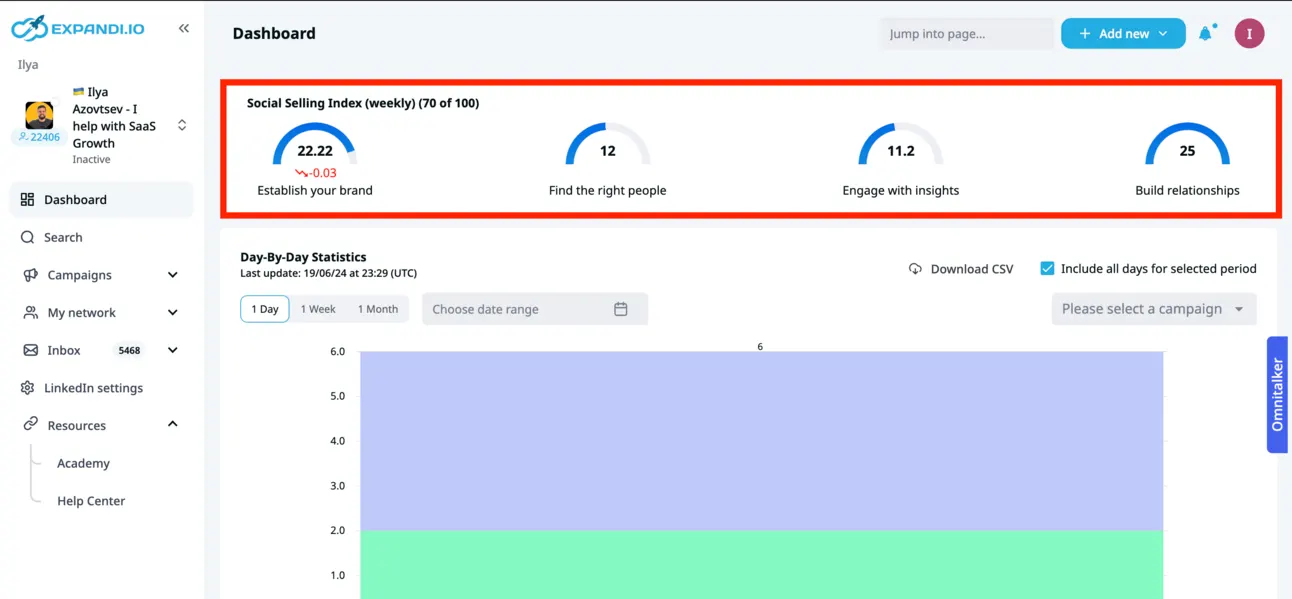
Task: Click the Inbox envelope icon
Action: pos(30,350)
